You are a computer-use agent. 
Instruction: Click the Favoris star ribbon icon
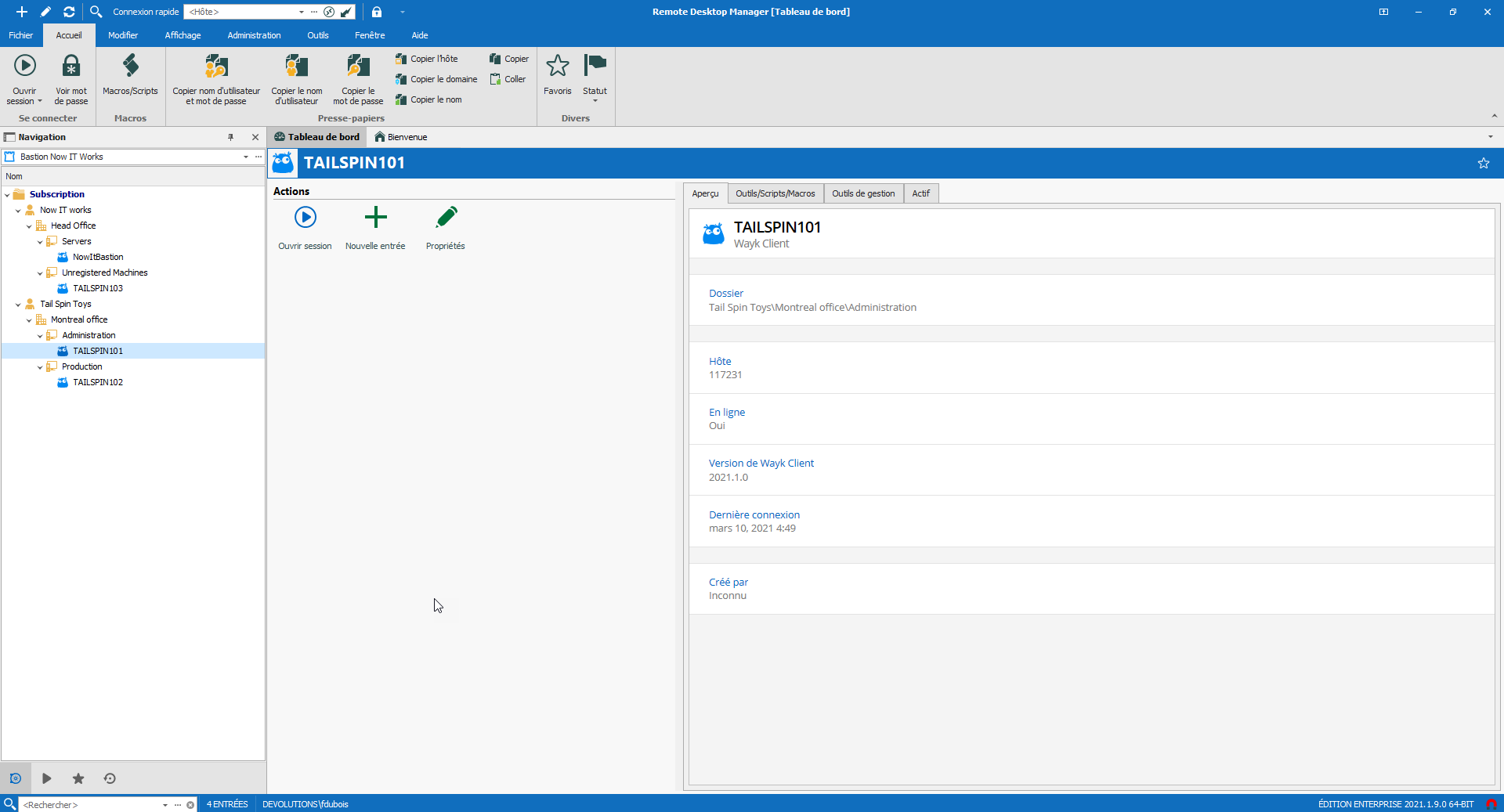click(x=558, y=75)
